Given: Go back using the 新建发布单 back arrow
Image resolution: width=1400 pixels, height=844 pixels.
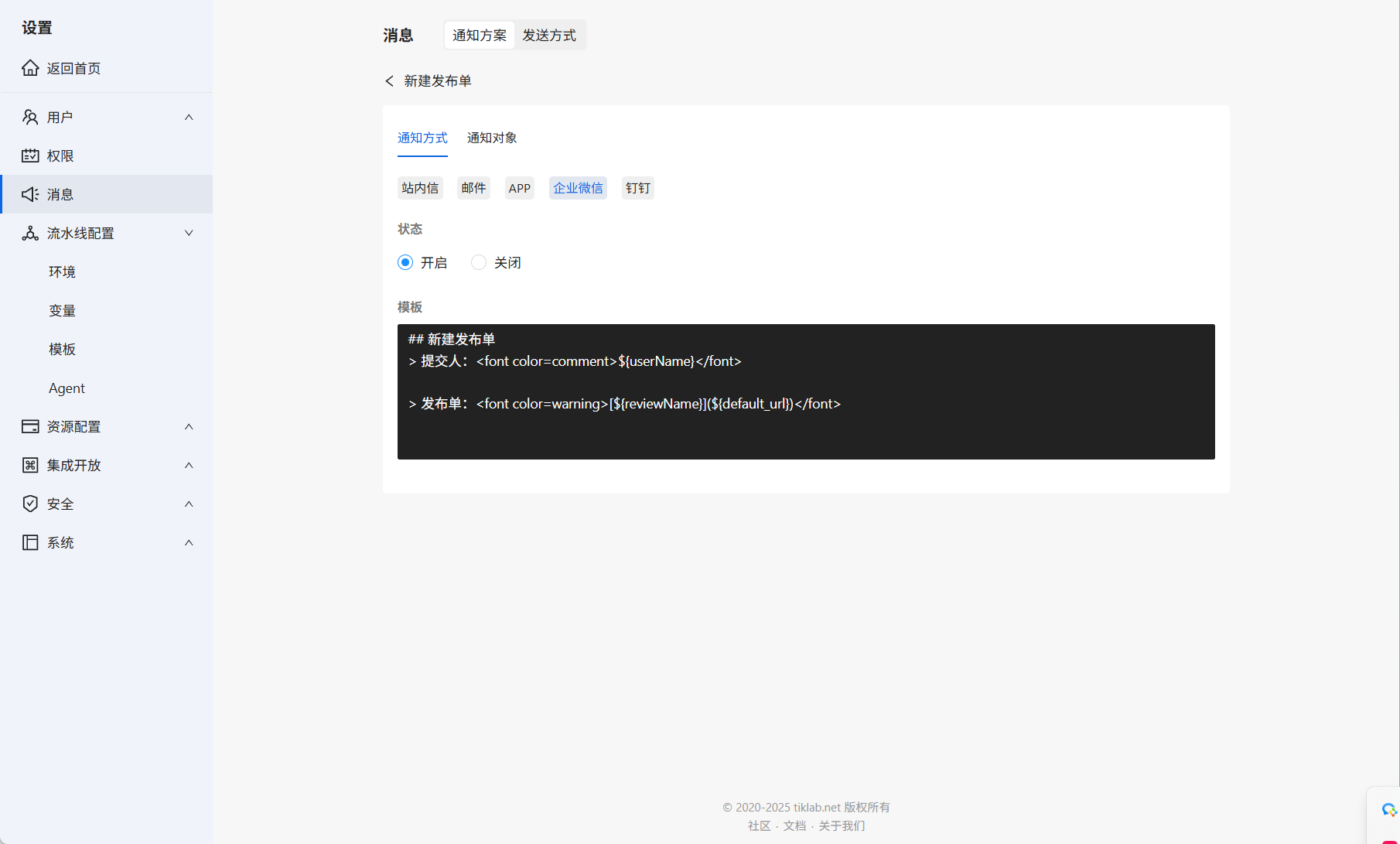Looking at the screenshot, I should (389, 80).
